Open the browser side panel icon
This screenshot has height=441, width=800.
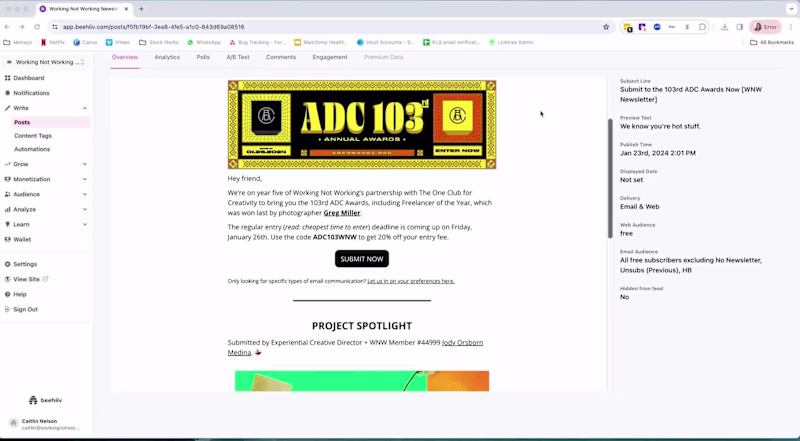pos(740,27)
